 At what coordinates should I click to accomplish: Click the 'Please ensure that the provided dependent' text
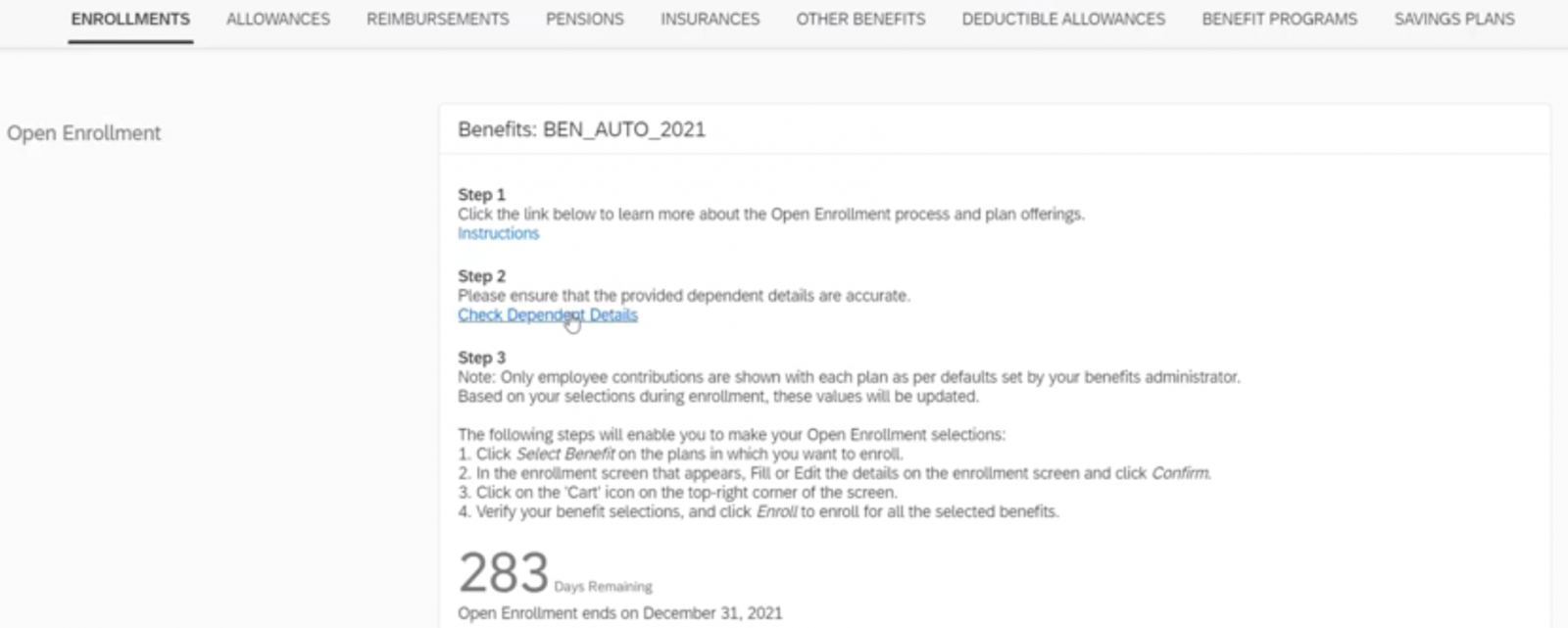pos(684,295)
